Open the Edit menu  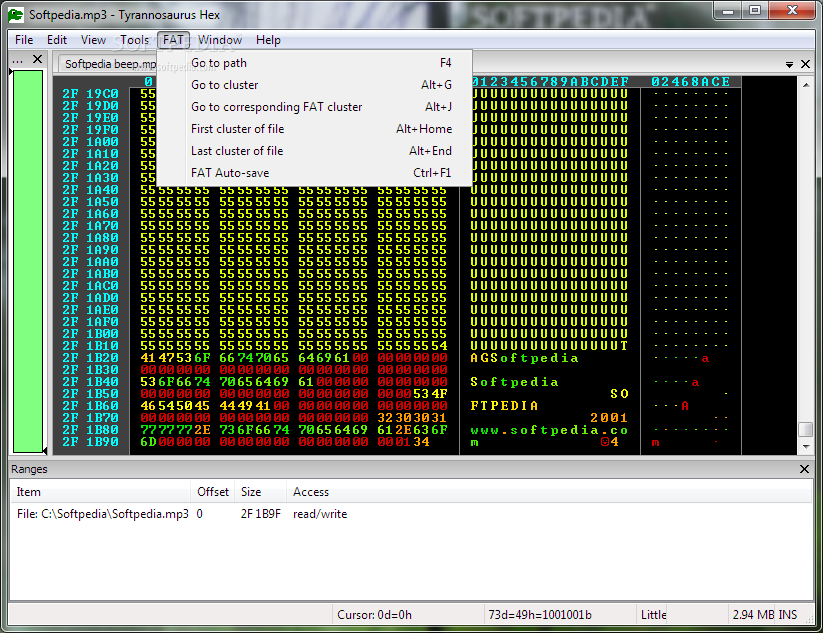tap(57, 40)
